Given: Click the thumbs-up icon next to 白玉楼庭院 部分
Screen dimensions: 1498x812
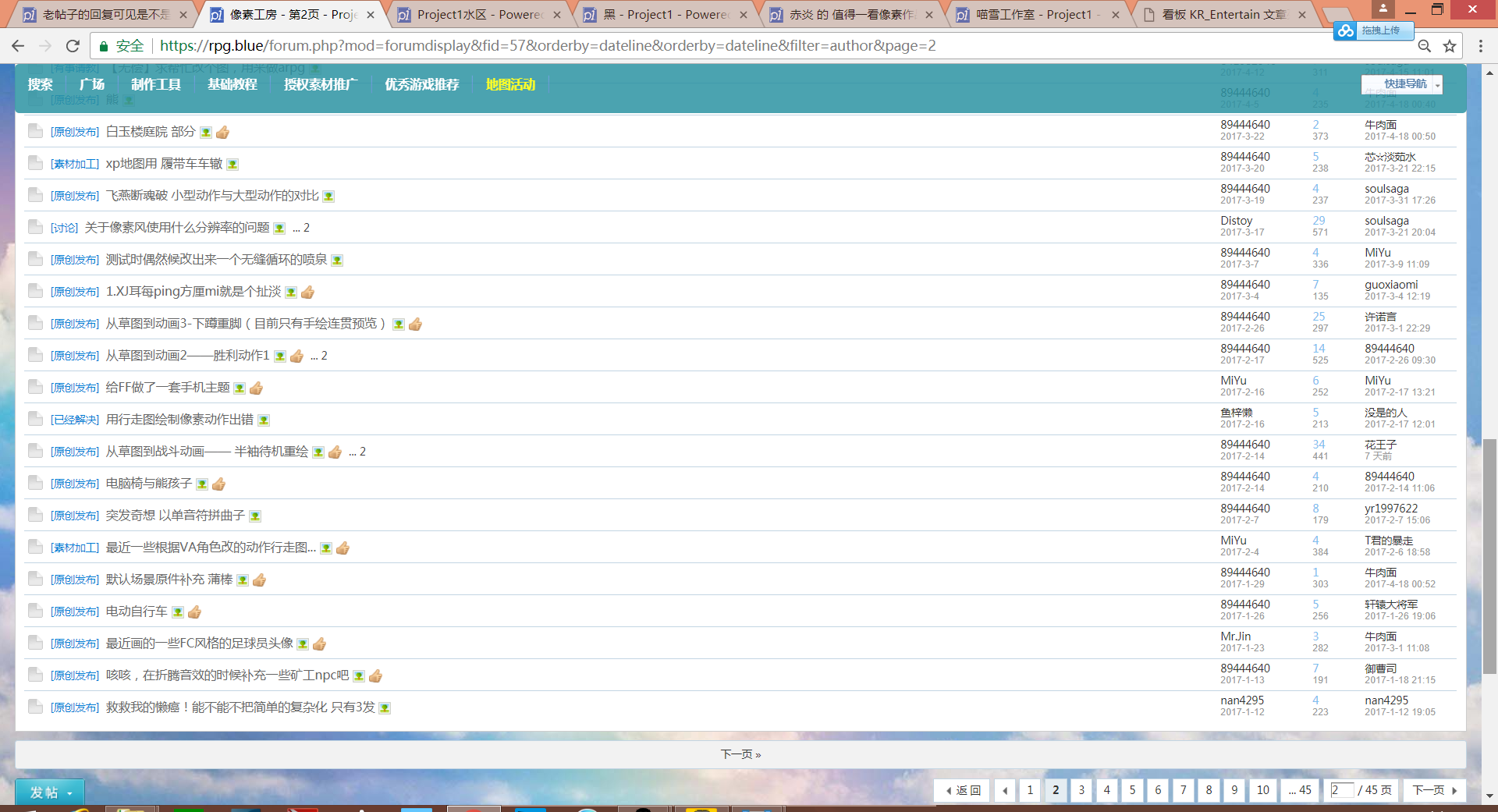Looking at the screenshot, I should click(x=222, y=133).
